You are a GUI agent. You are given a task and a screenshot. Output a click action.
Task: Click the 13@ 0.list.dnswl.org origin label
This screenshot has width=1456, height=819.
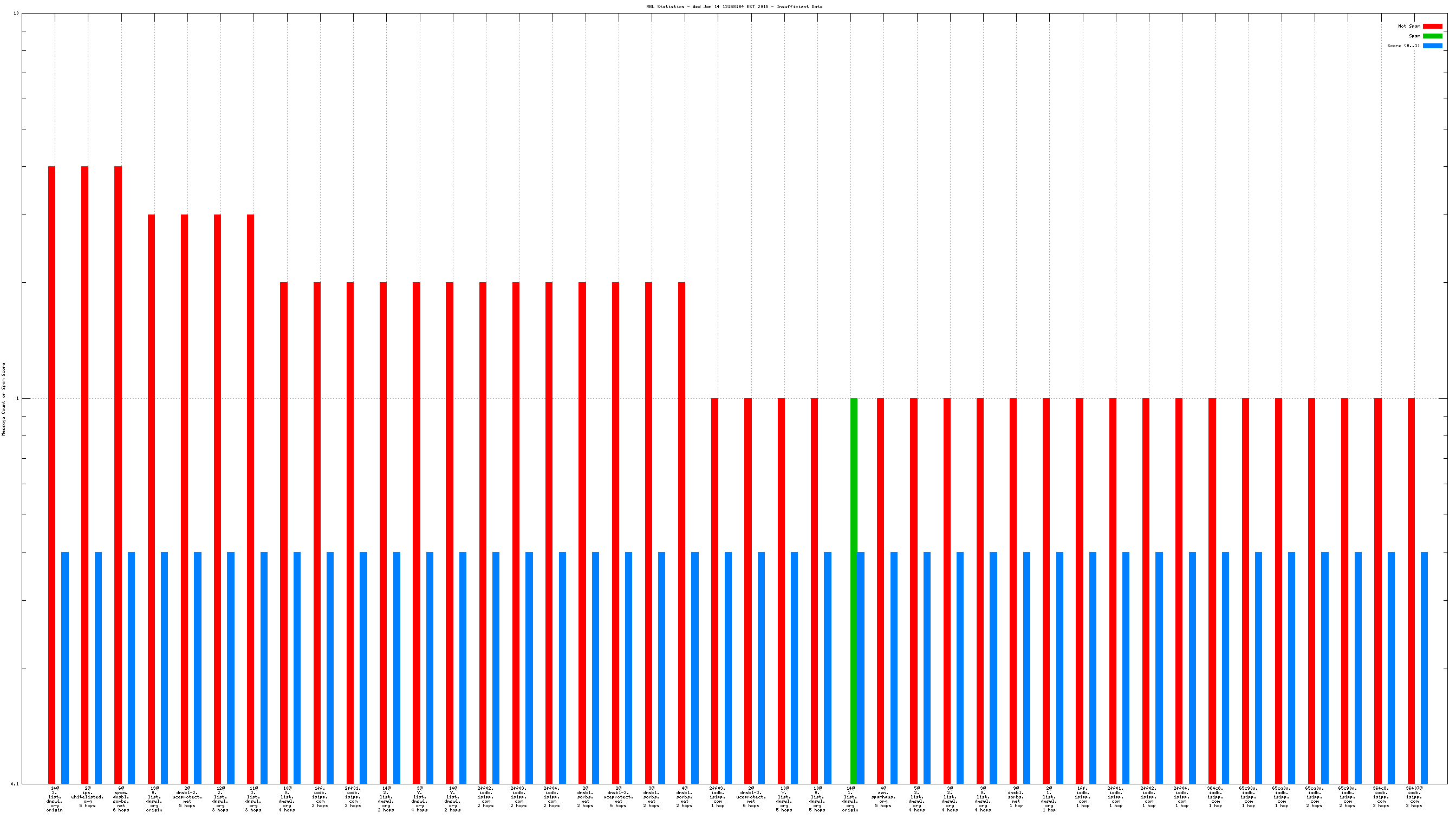tap(154, 798)
